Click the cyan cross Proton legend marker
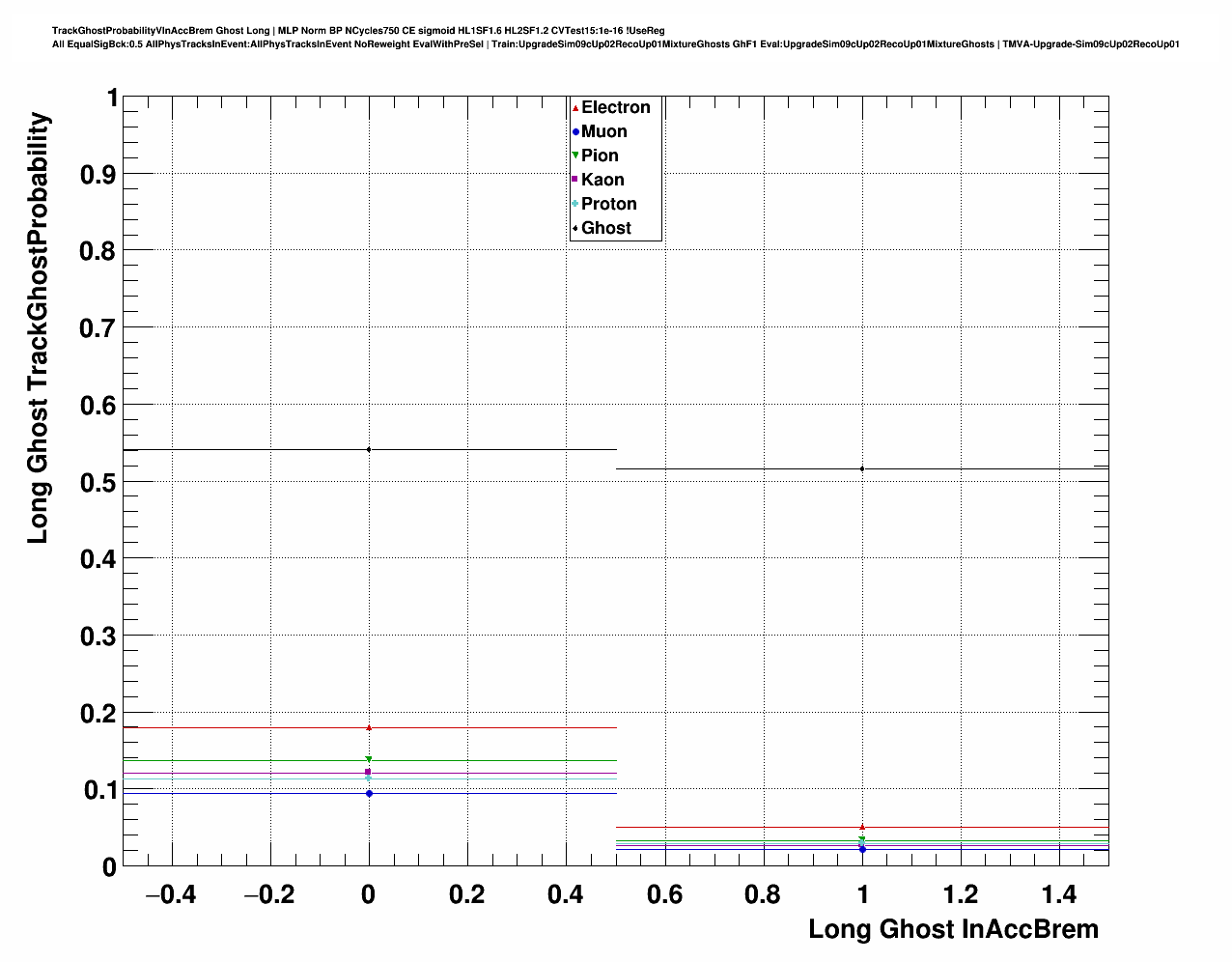This screenshot has height=962, width=1232. click(x=575, y=204)
